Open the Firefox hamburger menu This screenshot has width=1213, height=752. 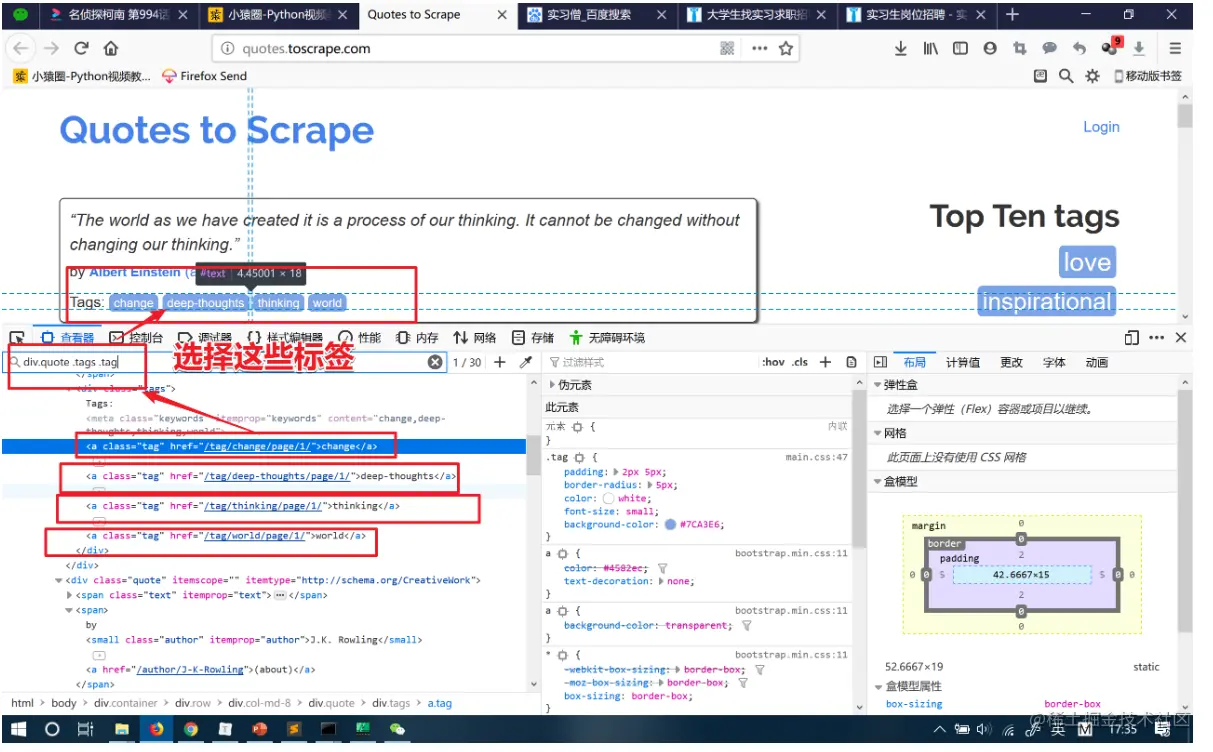tap(1175, 48)
